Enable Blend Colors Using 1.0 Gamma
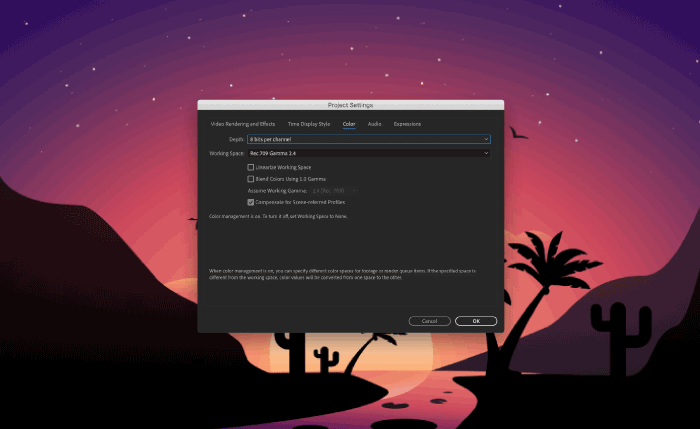 250,179
